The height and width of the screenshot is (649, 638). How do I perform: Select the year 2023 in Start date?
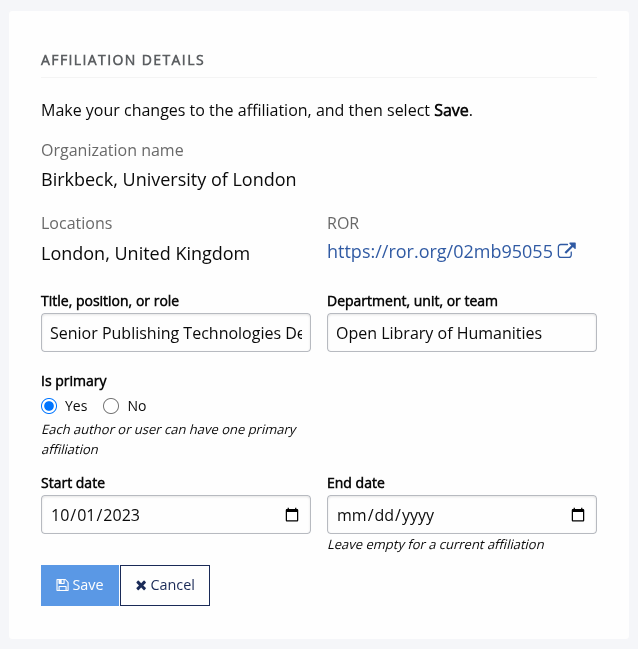[119, 516]
